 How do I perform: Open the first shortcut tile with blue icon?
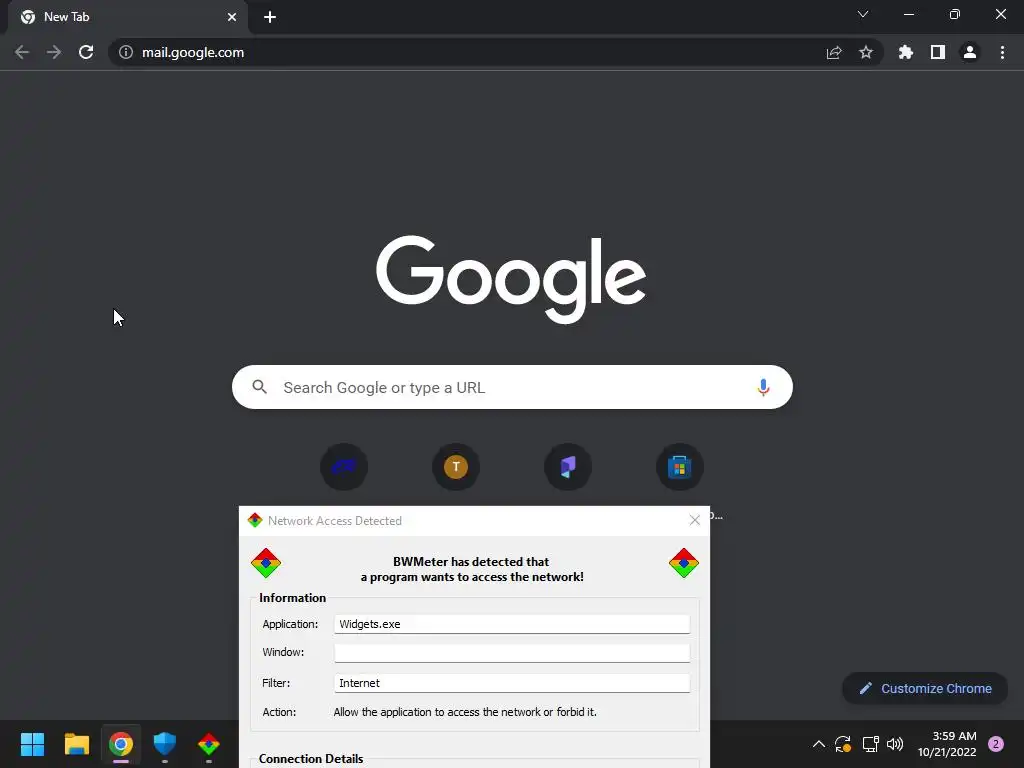click(x=344, y=467)
